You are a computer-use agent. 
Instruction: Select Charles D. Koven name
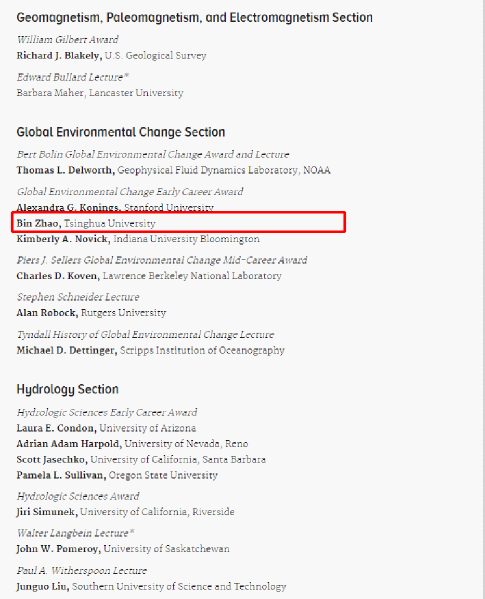click(x=58, y=276)
